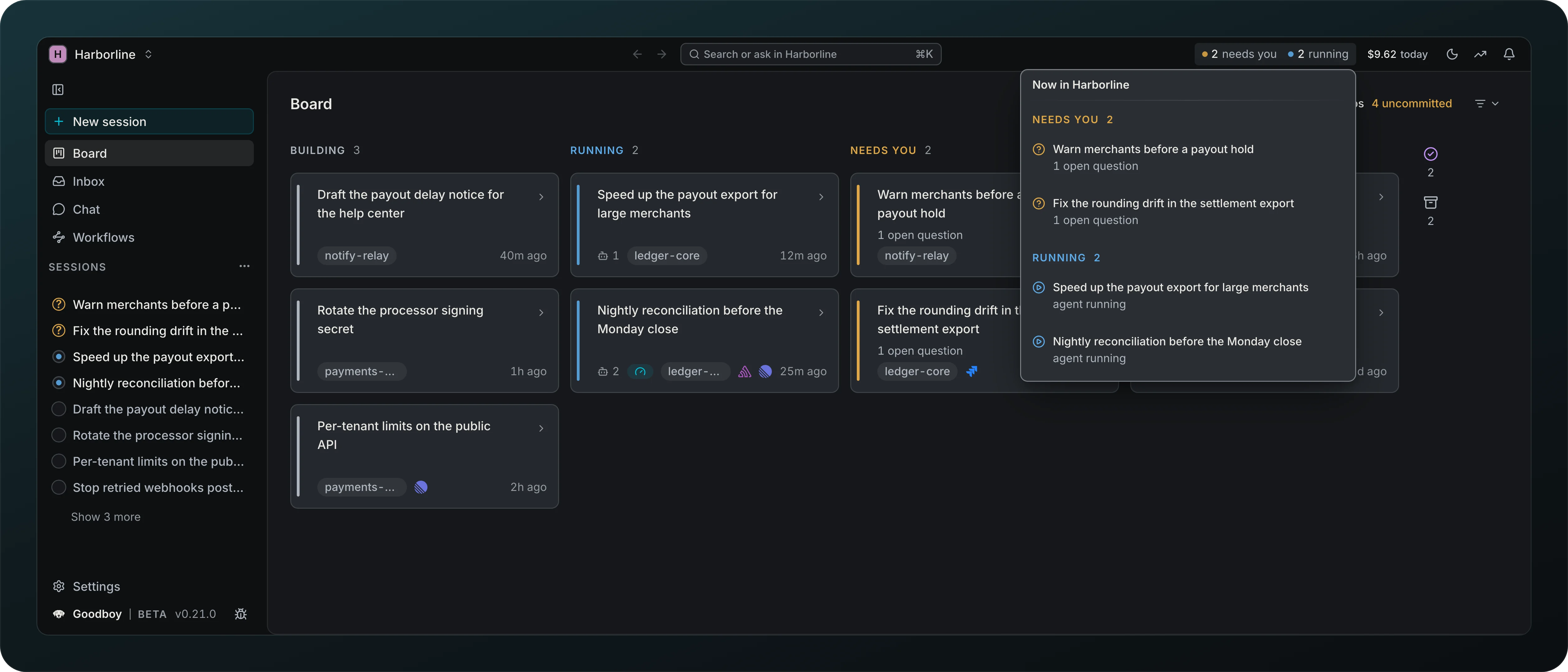Click the purple avatar on Per-tenant limits card
This screenshot has height=672, width=1568.
[421, 487]
